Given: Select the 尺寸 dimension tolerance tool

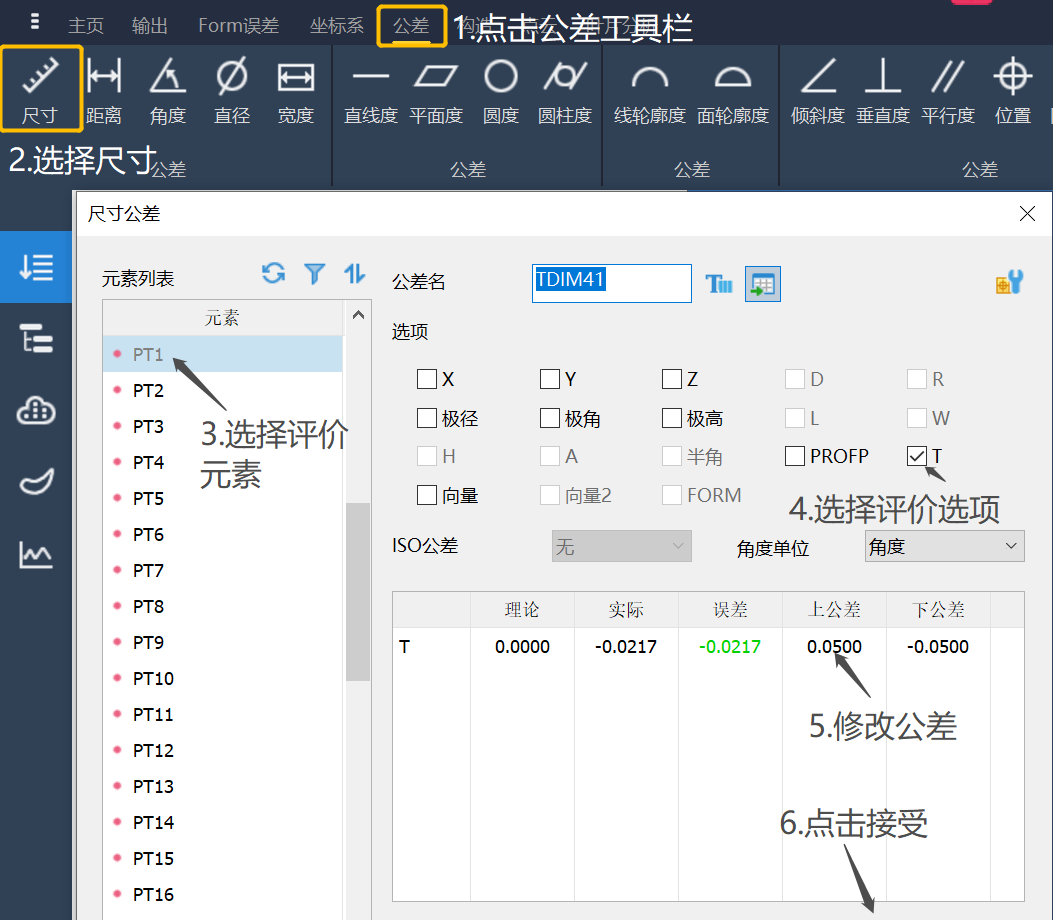Looking at the screenshot, I should click(41, 90).
